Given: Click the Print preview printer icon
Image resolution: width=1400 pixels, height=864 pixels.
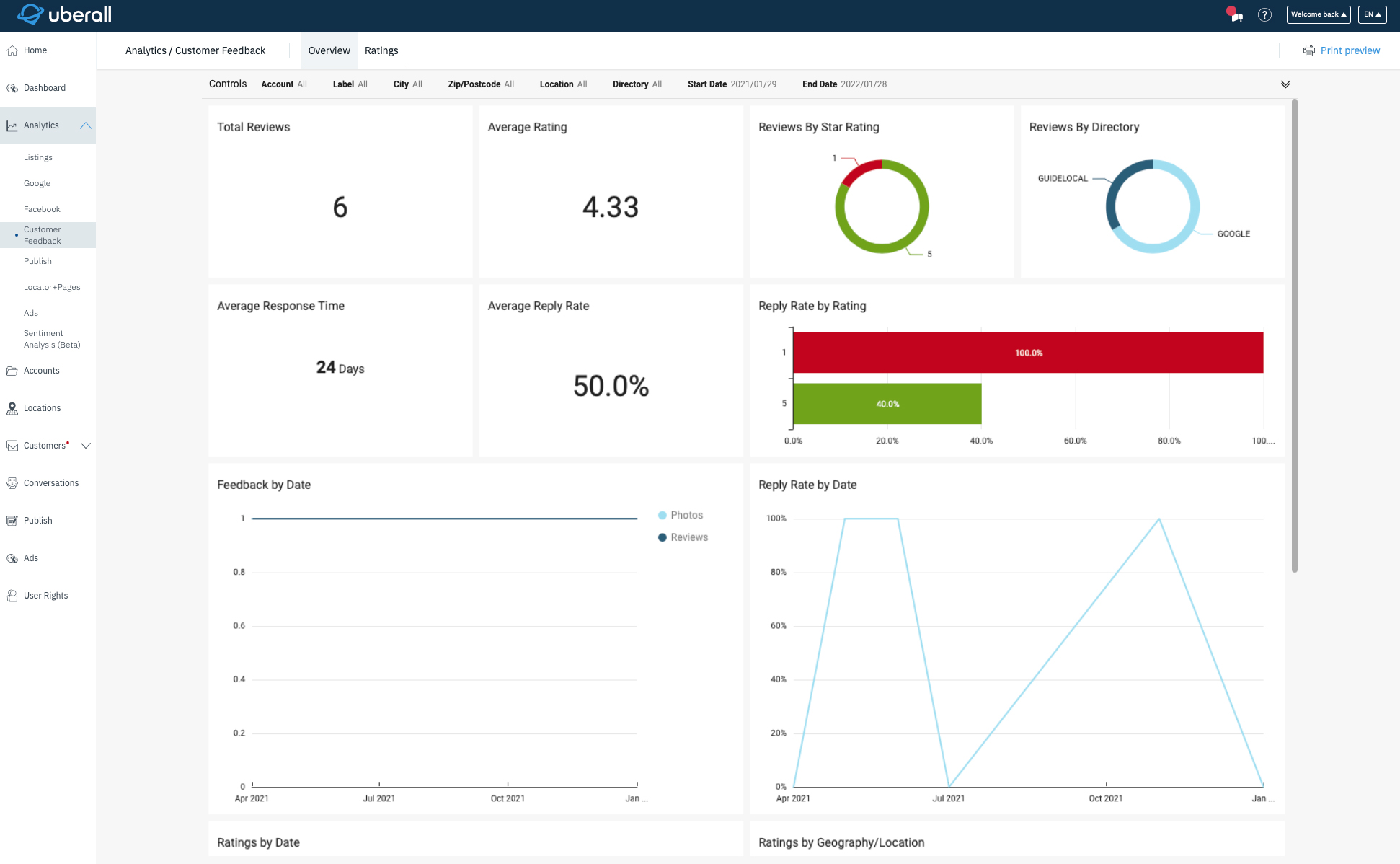Looking at the screenshot, I should point(1309,50).
